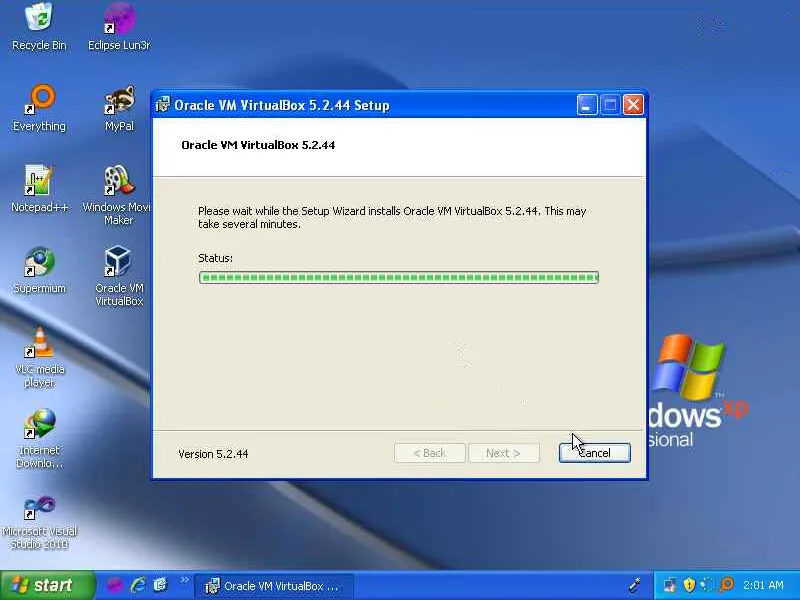This screenshot has width=800, height=600.
Task: Open the Everything search tray icon
Action: (727, 584)
